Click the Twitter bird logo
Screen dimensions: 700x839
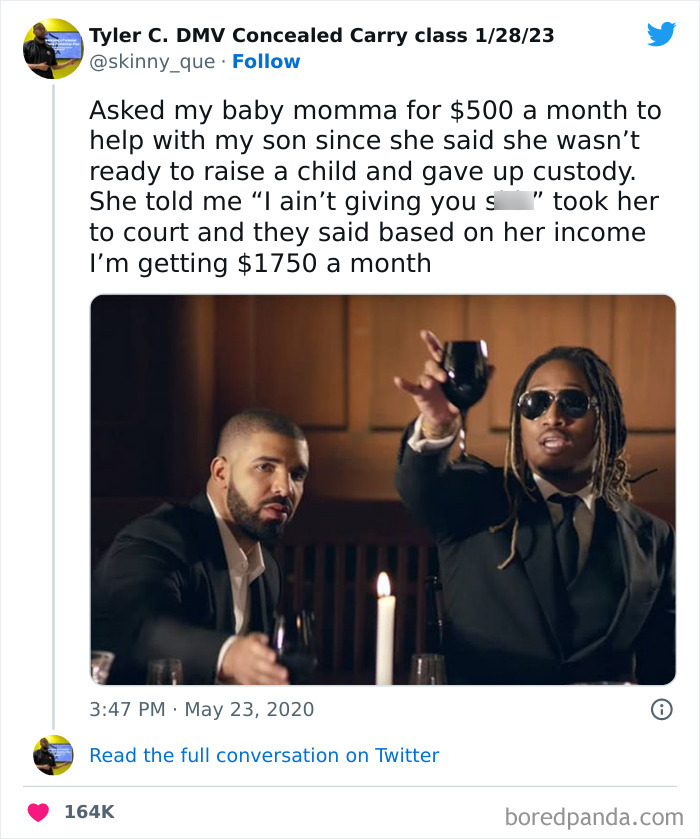pos(661,35)
